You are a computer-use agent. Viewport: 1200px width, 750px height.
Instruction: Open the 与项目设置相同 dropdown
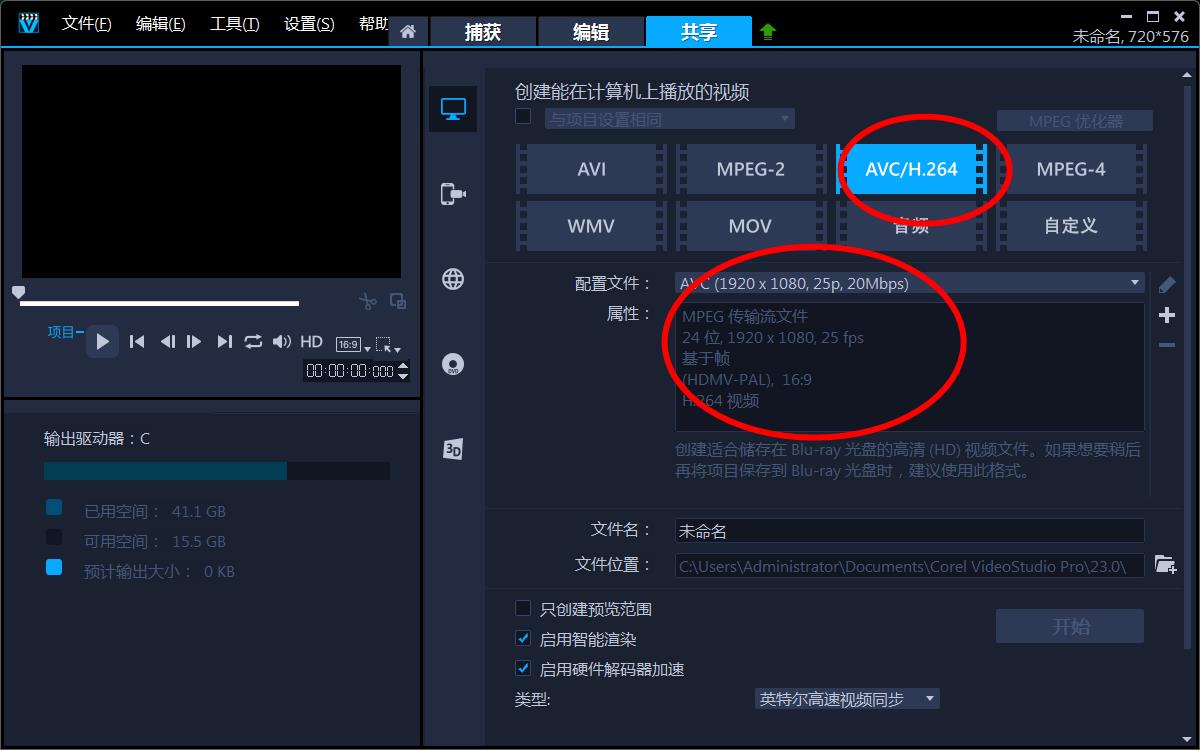coord(669,119)
